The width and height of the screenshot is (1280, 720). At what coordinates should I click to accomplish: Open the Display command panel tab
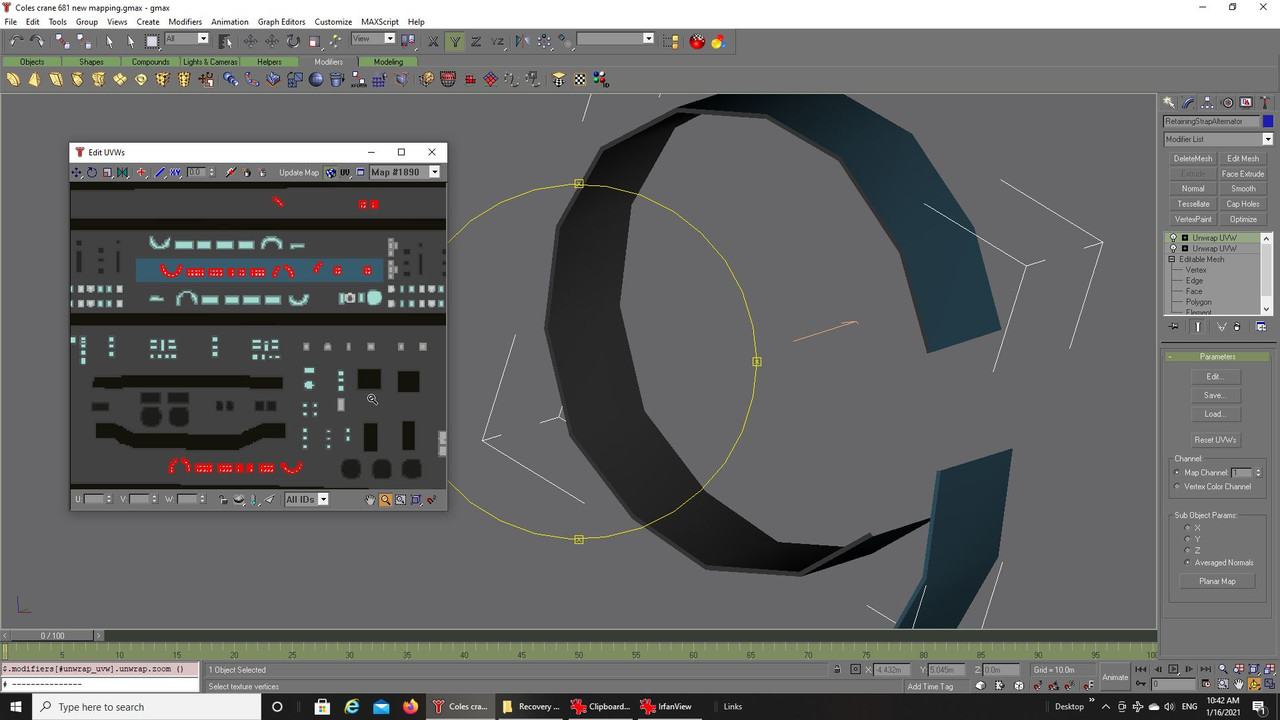pyautogui.click(x=1246, y=102)
